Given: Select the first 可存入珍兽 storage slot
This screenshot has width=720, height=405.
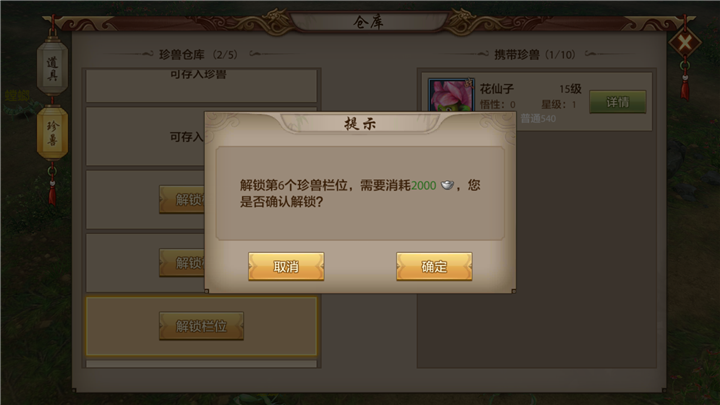Looking at the screenshot, I should click(201, 86).
